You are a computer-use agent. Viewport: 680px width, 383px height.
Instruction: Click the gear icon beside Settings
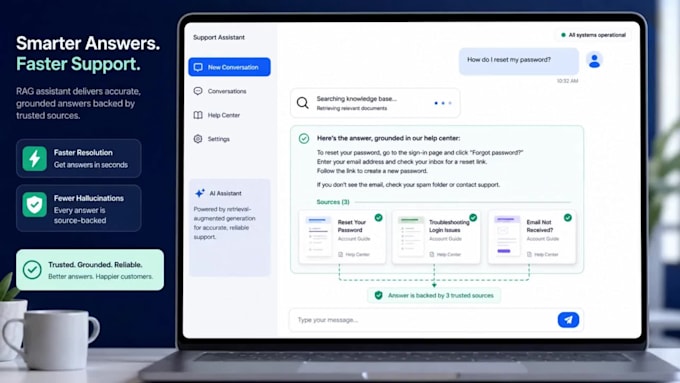pos(198,139)
